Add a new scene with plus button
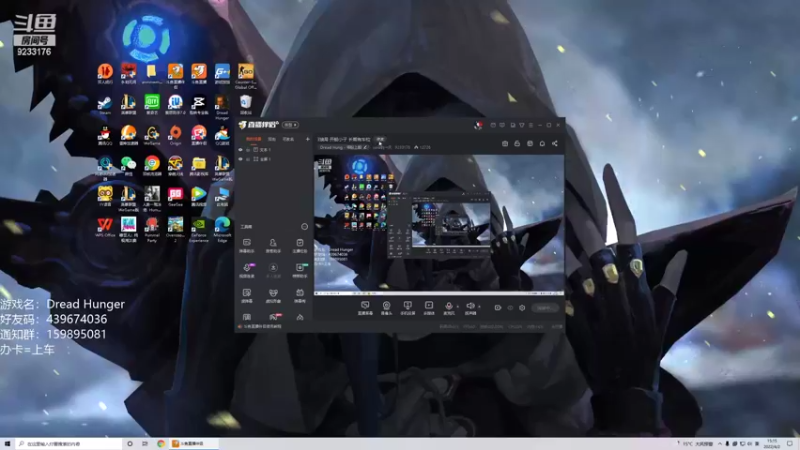 tap(307, 139)
